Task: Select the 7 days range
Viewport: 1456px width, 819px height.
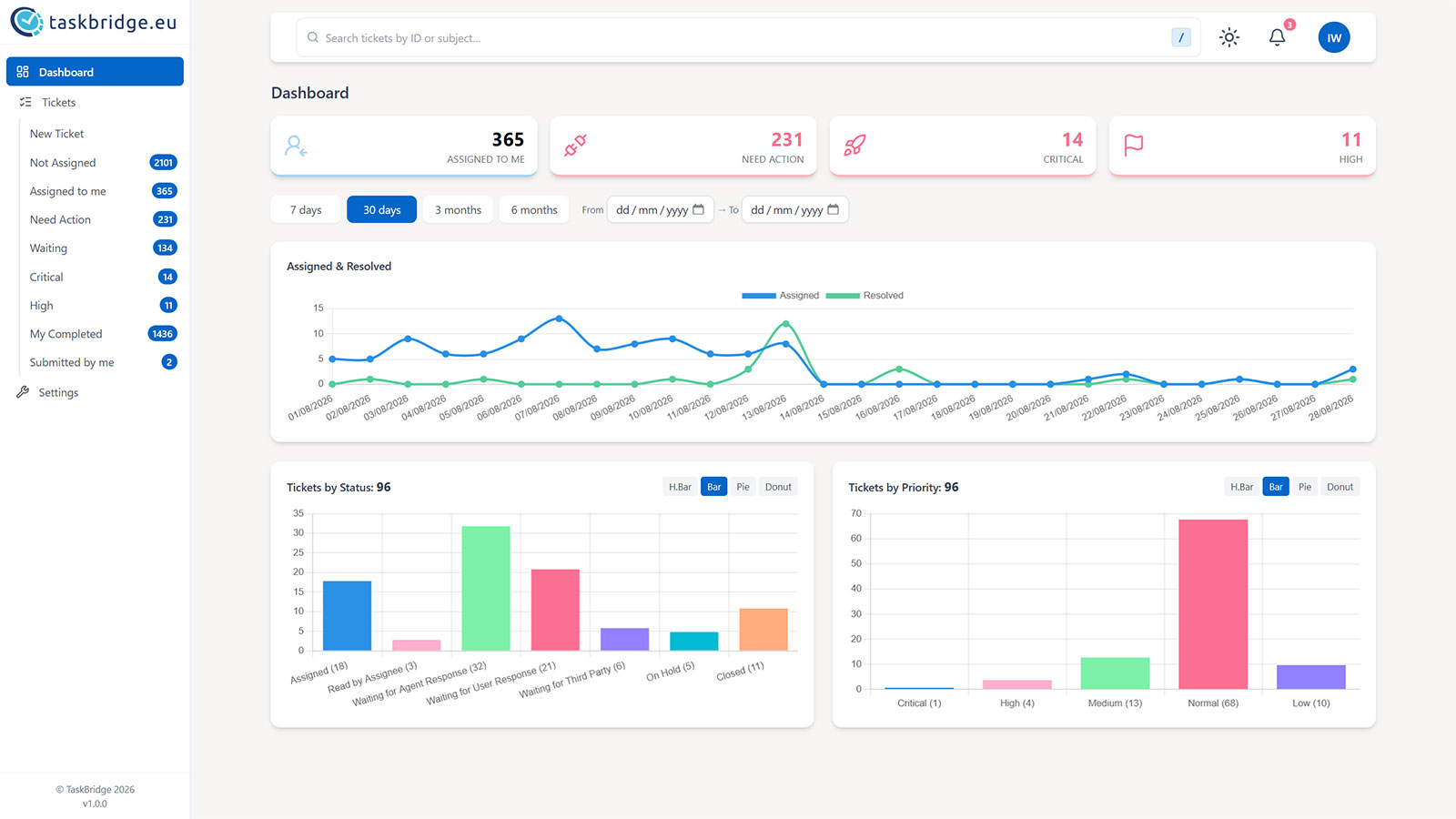Action: 306,209
